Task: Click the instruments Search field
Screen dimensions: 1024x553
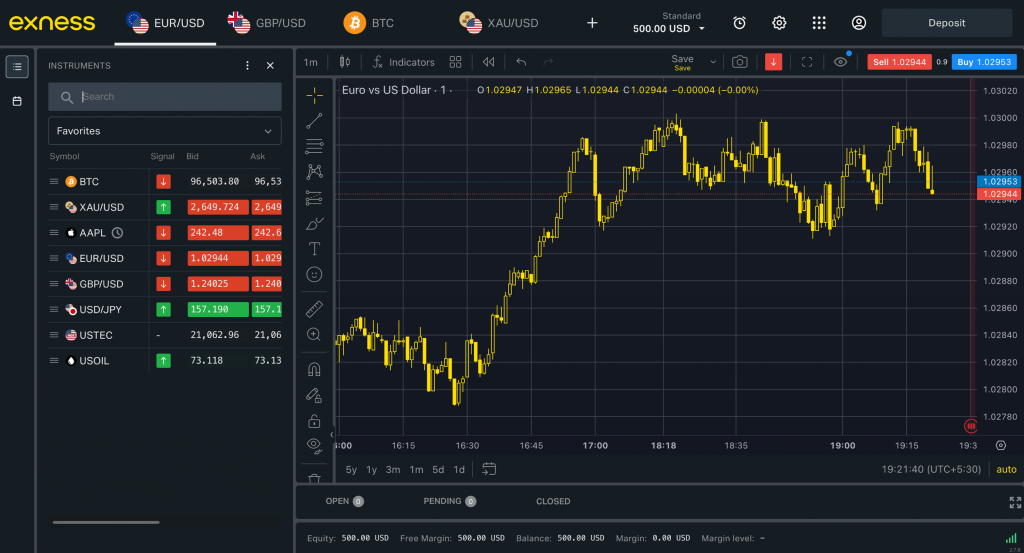Action: tap(165, 97)
